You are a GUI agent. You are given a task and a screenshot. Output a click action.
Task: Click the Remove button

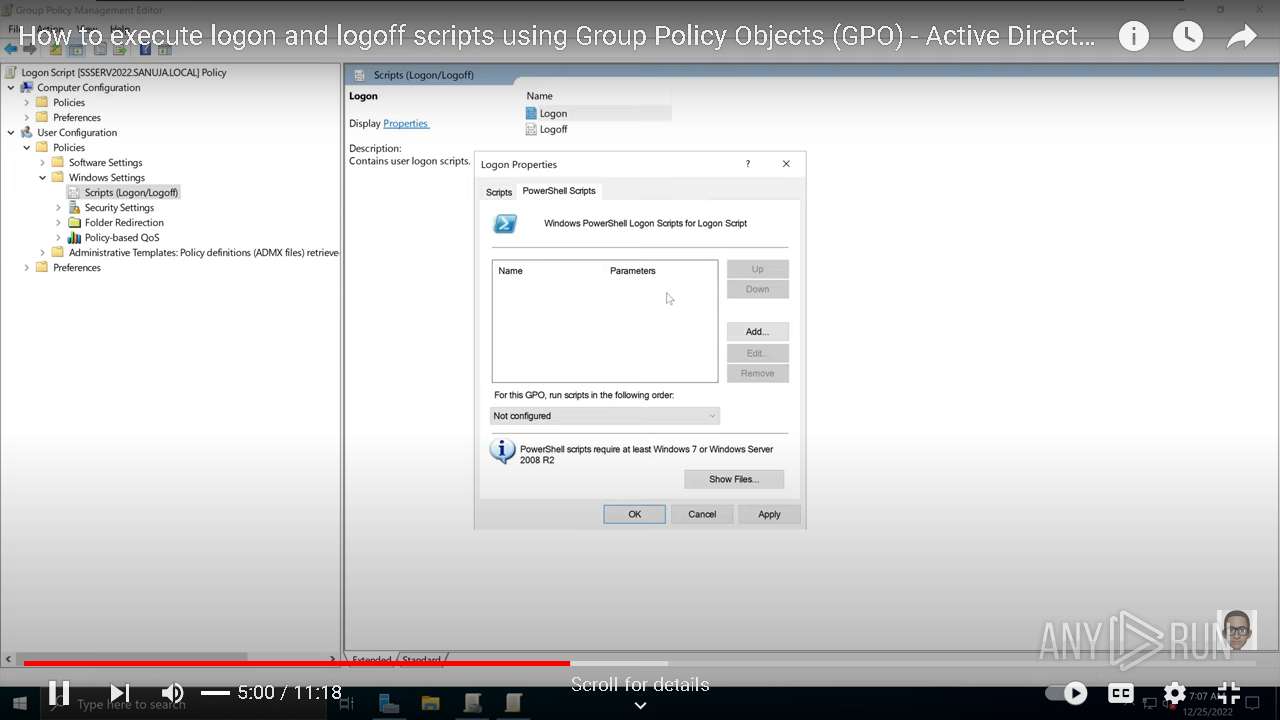coord(757,373)
